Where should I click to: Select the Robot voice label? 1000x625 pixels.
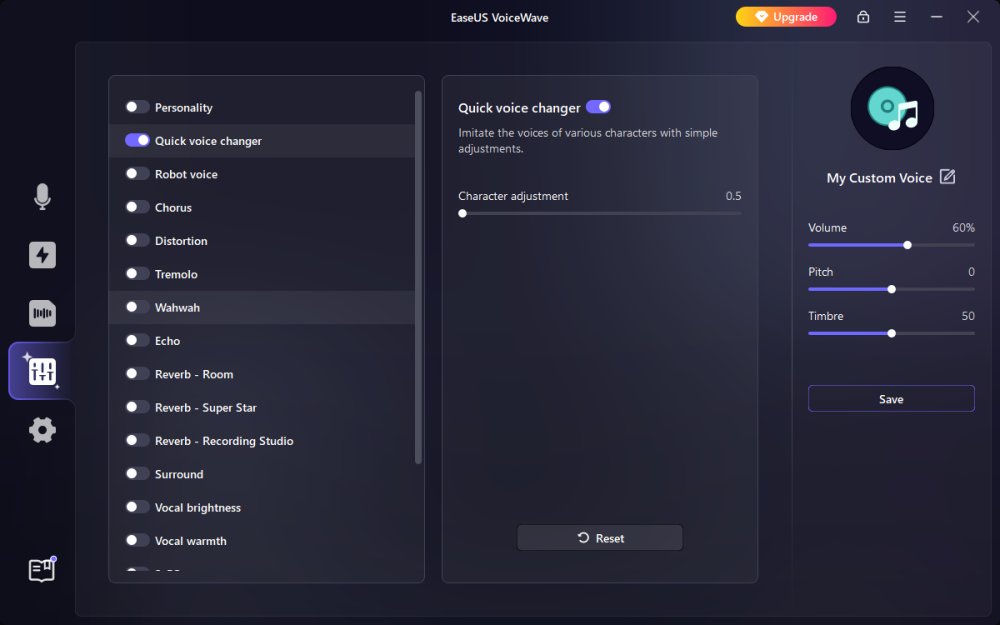coord(186,174)
